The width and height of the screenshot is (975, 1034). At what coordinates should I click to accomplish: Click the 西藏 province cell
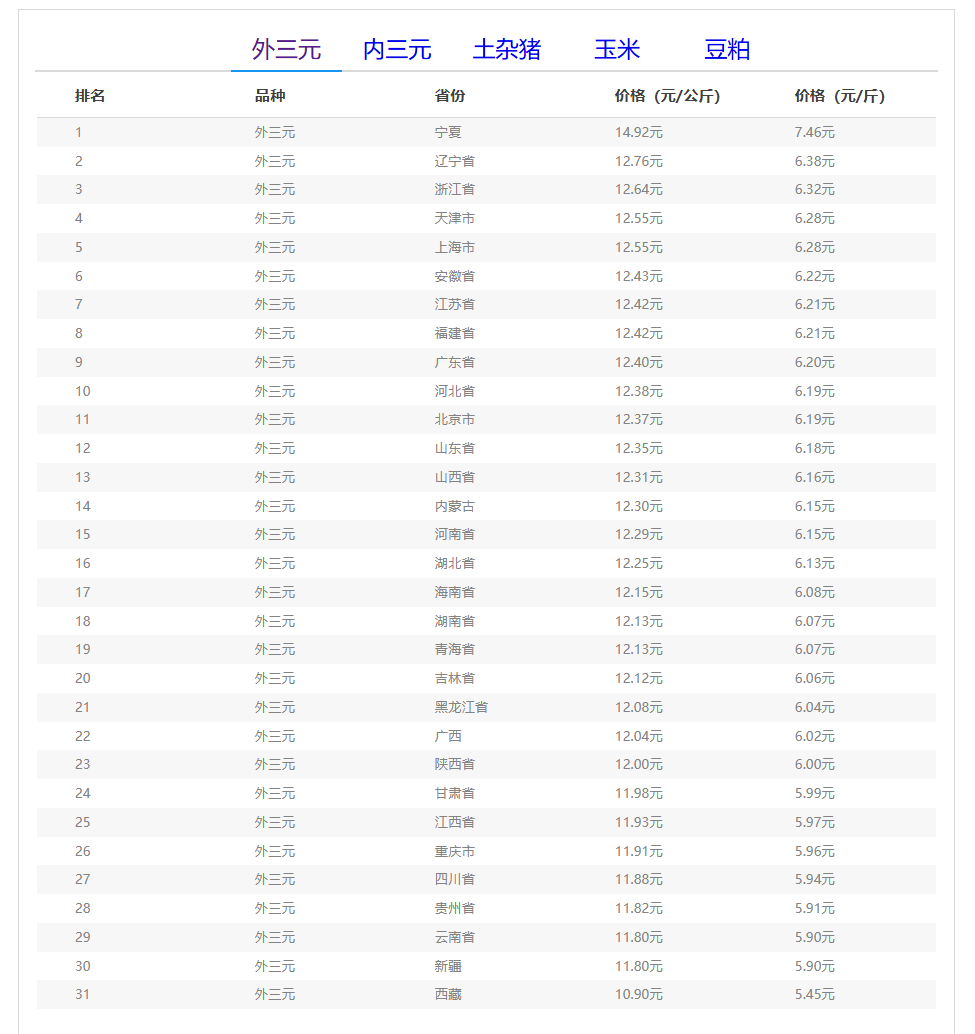[448, 994]
